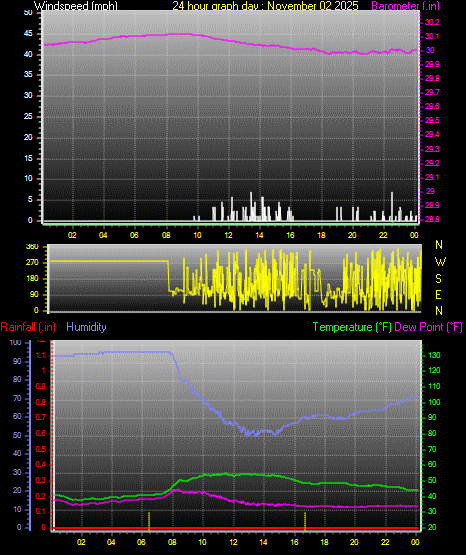Click the 00 hour label on the bottom graph

(x=415, y=542)
